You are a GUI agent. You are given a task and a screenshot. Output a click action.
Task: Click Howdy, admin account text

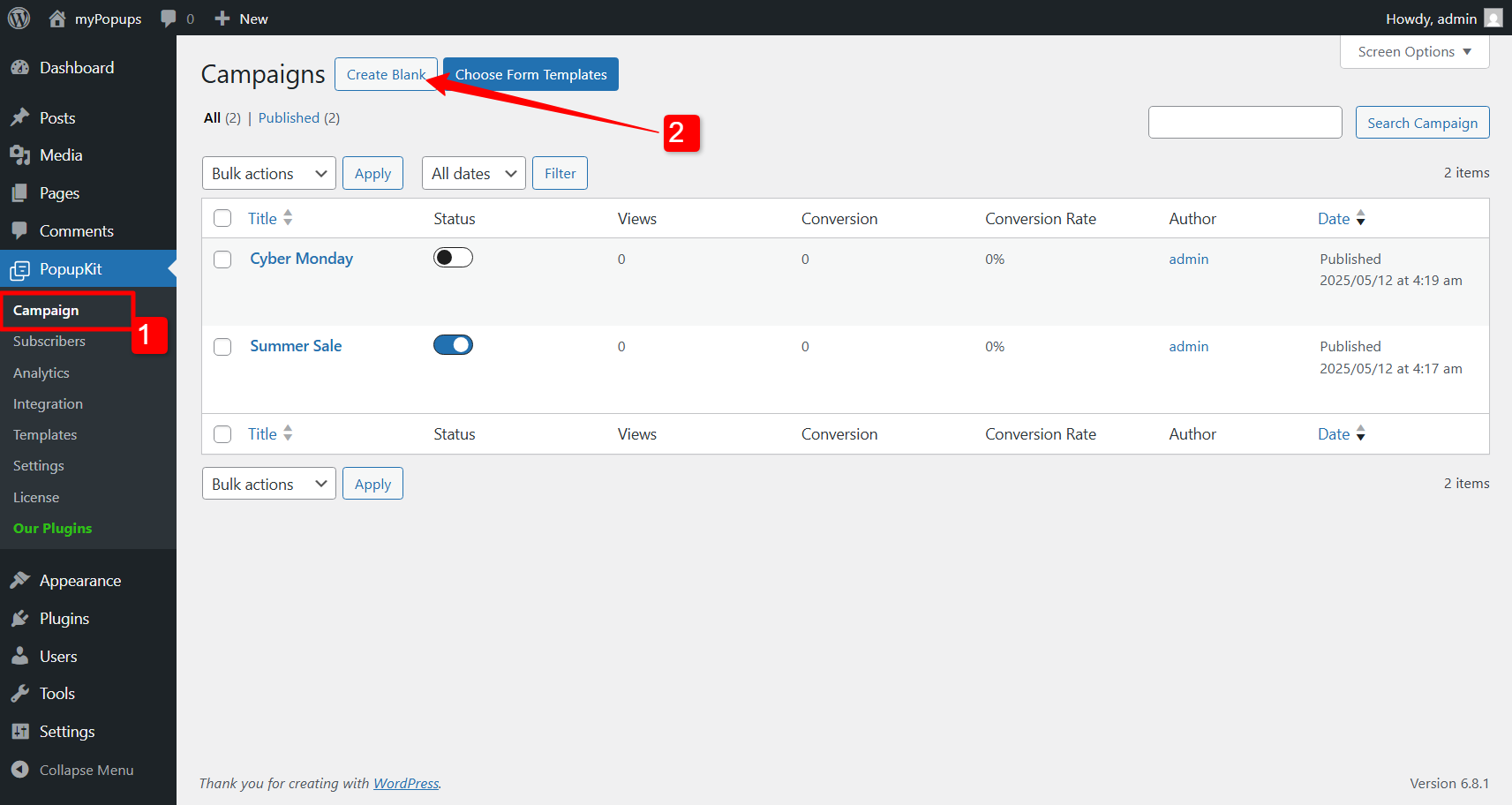coord(1431,19)
